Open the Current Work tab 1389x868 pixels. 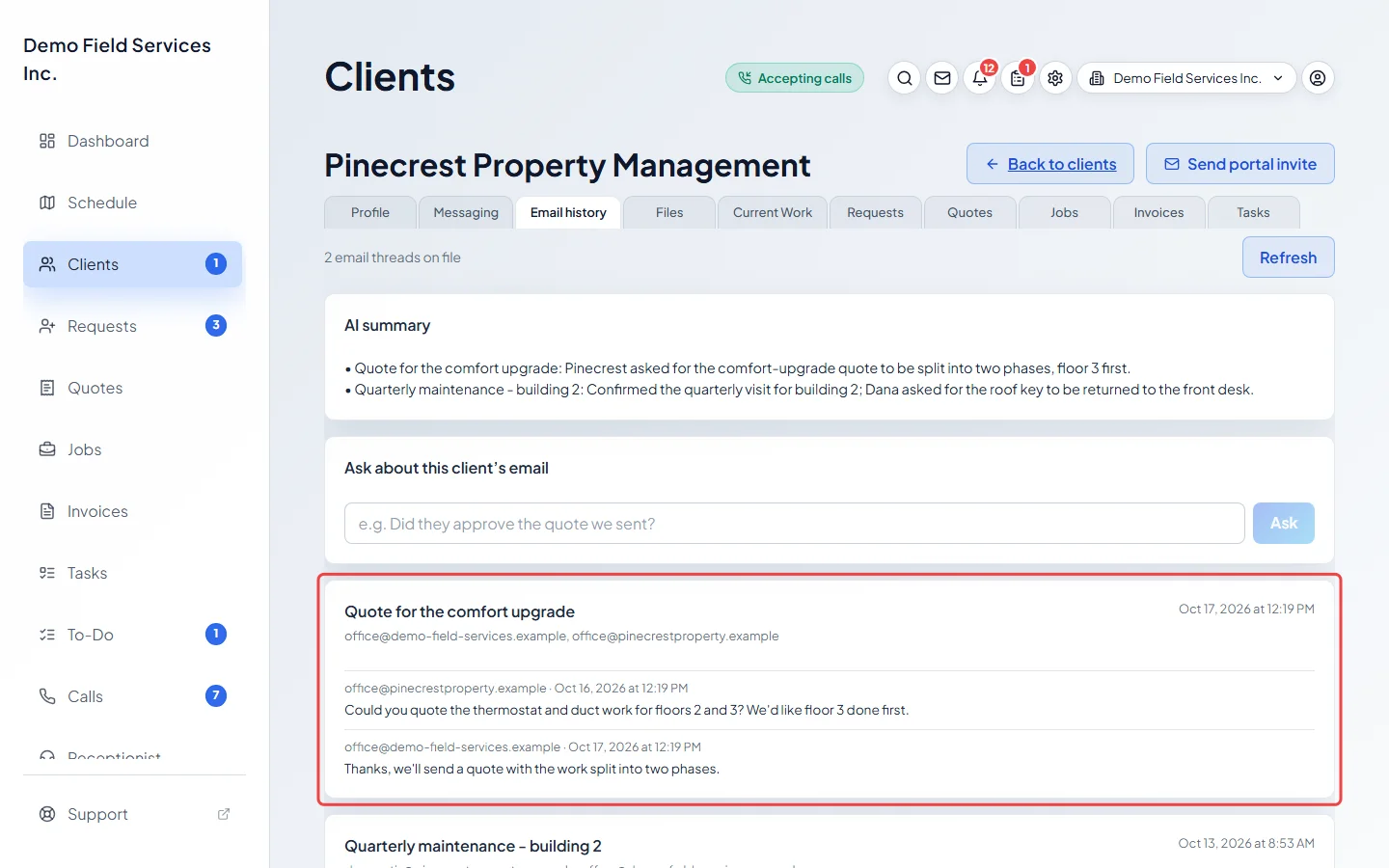(773, 212)
